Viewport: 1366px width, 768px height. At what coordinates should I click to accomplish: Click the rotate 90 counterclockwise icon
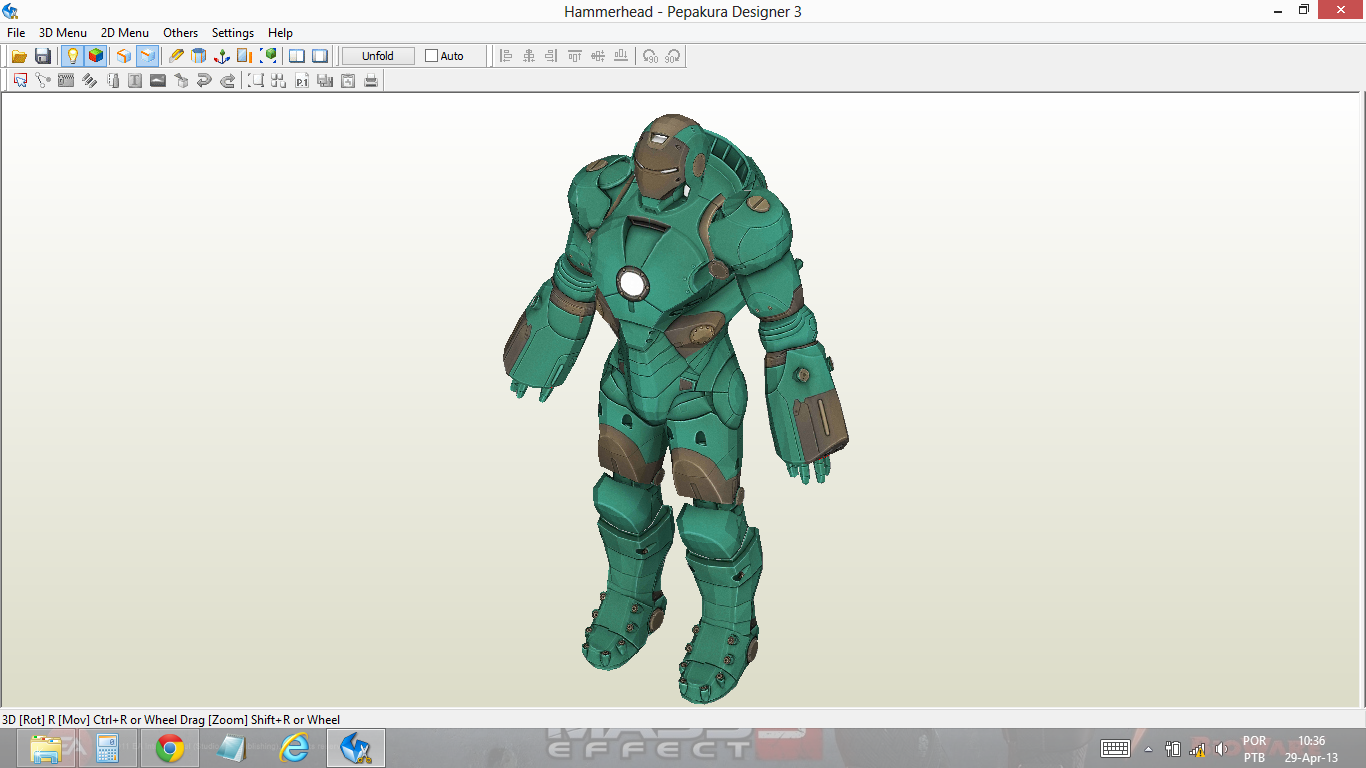[650, 56]
